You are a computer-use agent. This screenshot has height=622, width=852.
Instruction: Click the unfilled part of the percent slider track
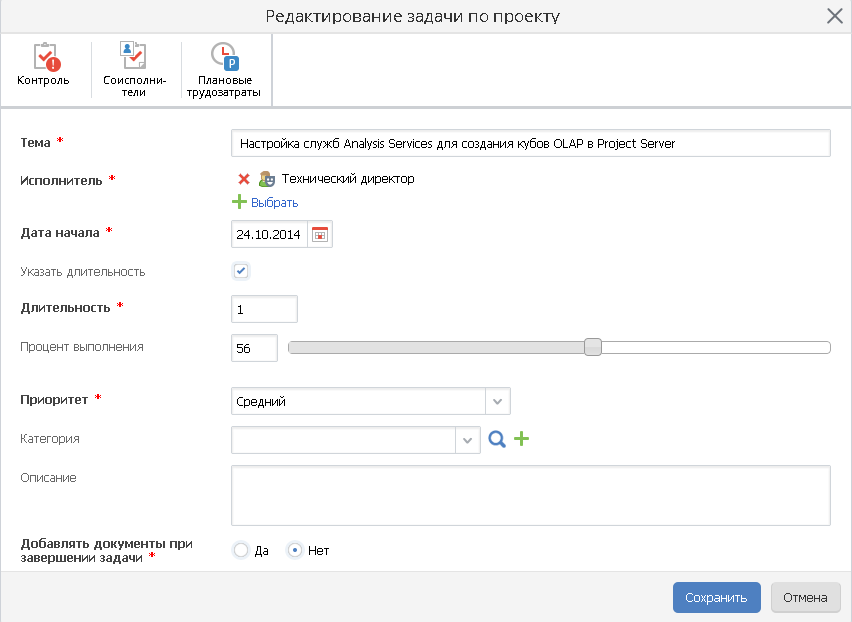716,348
